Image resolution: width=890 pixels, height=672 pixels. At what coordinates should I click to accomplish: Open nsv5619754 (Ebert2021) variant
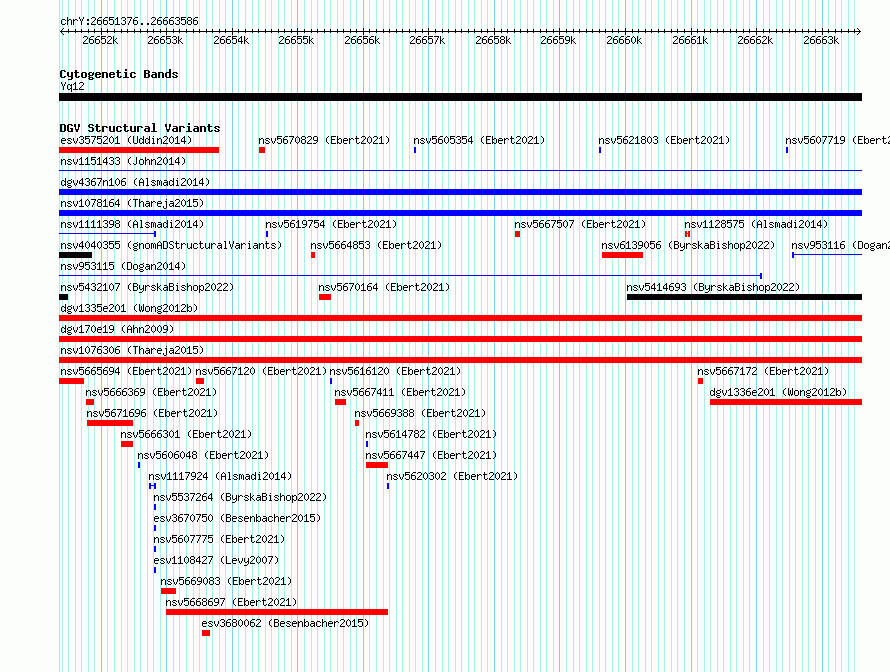(x=331, y=224)
